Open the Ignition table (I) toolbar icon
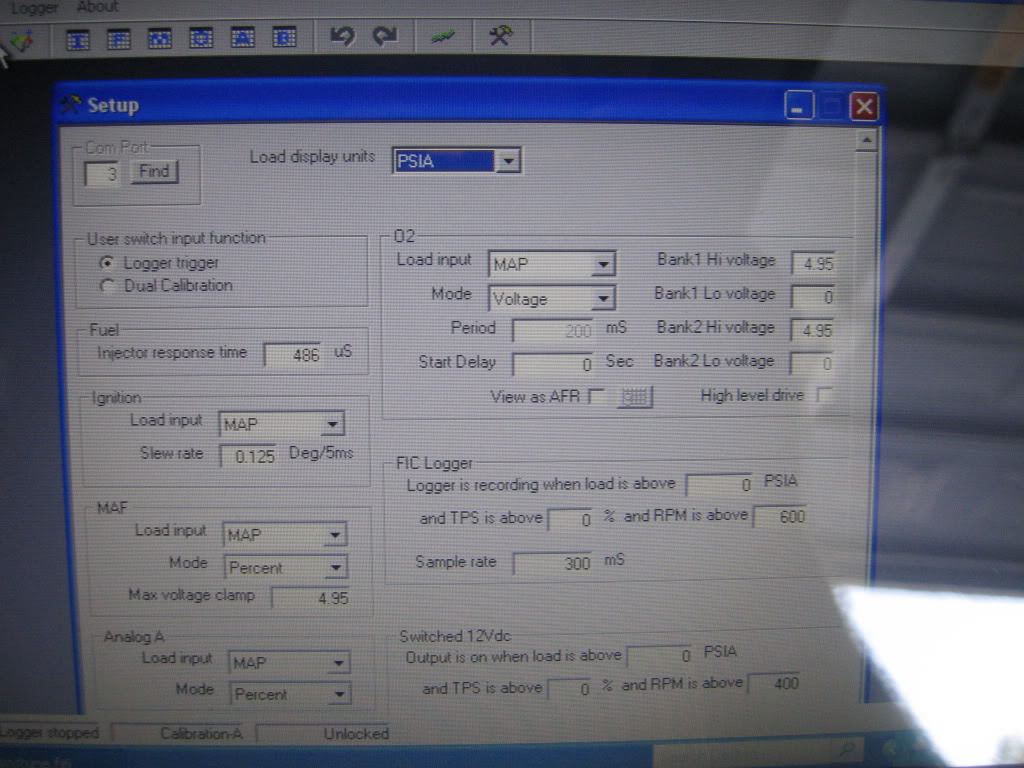Viewport: 1024px width, 768px height. pyautogui.click(x=77, y=40)
